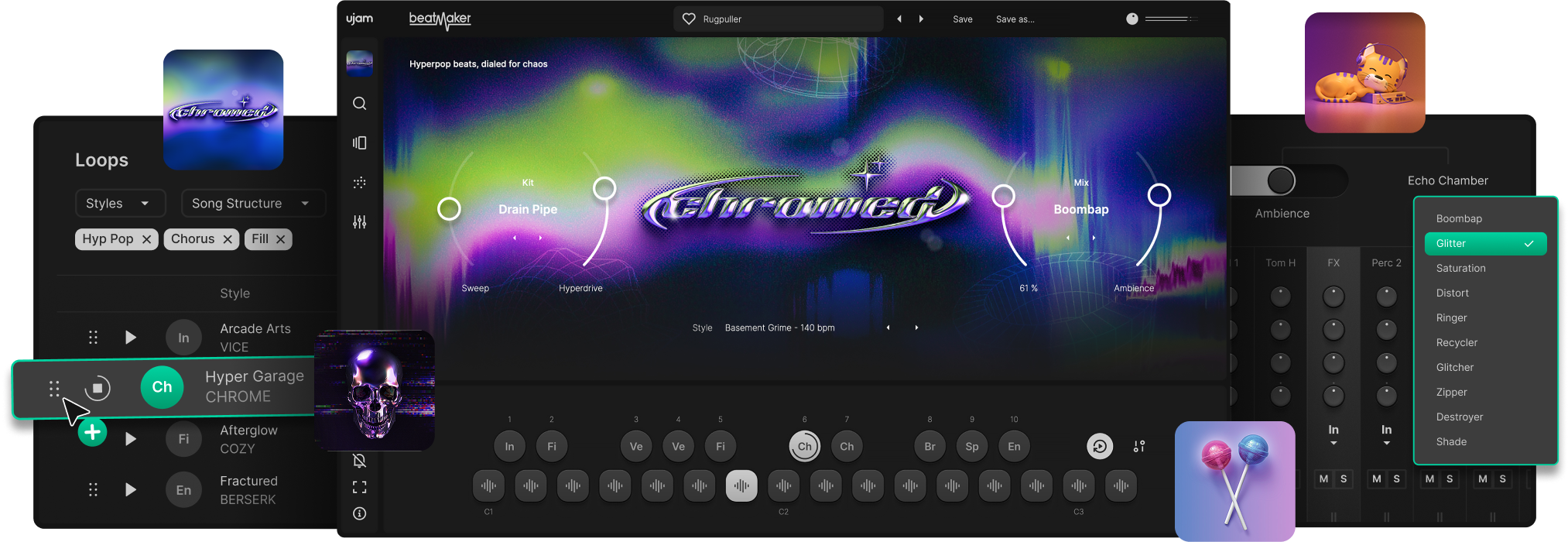Click the crossed-out bell icon
The width and height of the screenshot is (1568, 542).
pyautogui.click(x=359, y=461)
